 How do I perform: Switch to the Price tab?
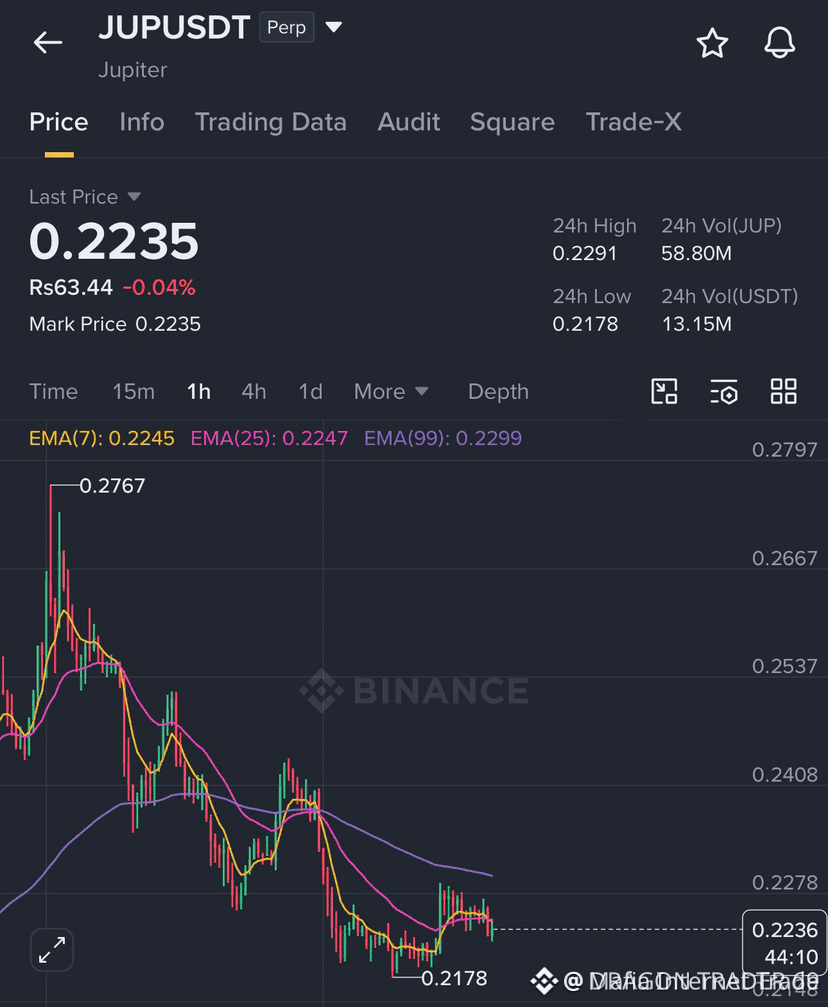click(58, 122)
